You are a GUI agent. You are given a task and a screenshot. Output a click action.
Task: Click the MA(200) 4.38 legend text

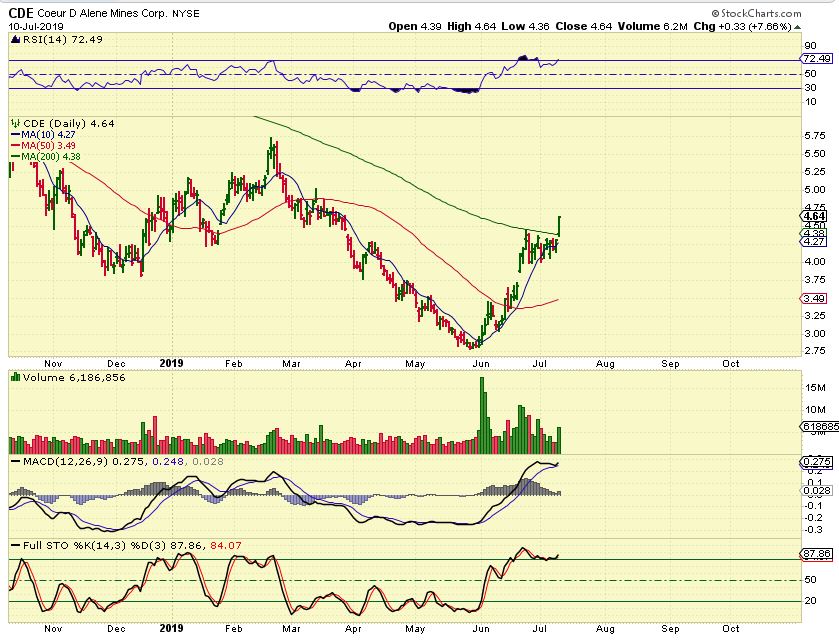coord(51,156)
